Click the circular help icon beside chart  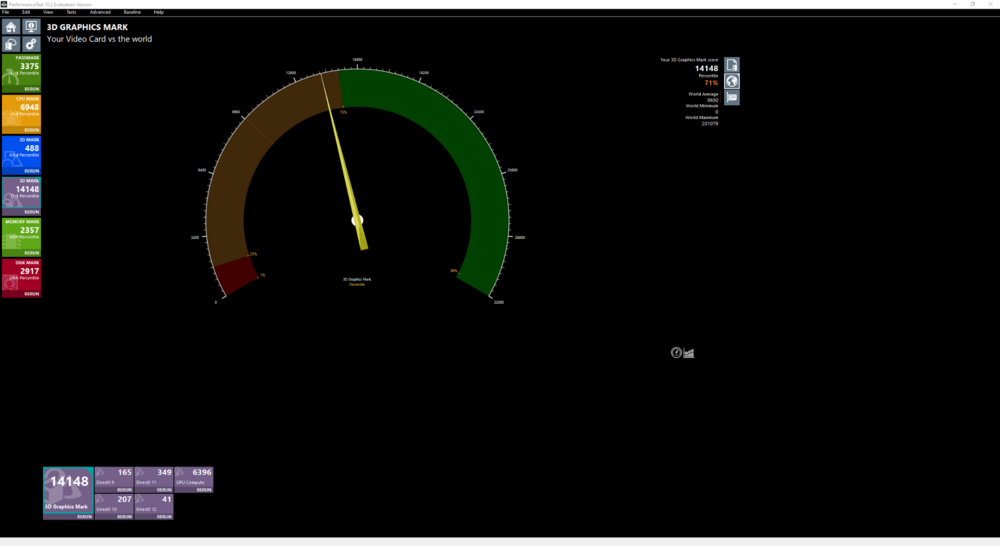676,352
